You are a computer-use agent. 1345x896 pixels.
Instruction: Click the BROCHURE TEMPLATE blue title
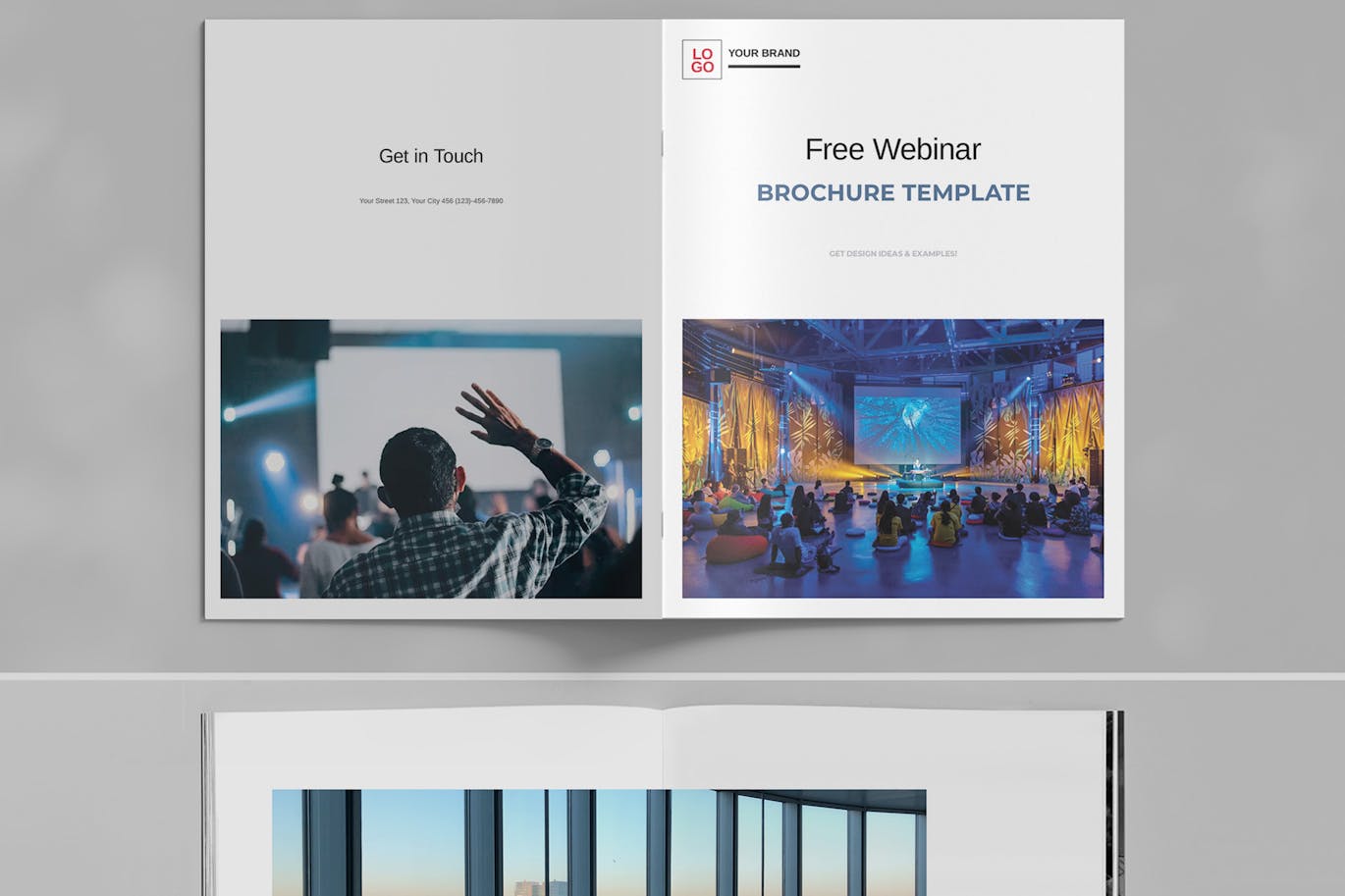pos(892,192)
